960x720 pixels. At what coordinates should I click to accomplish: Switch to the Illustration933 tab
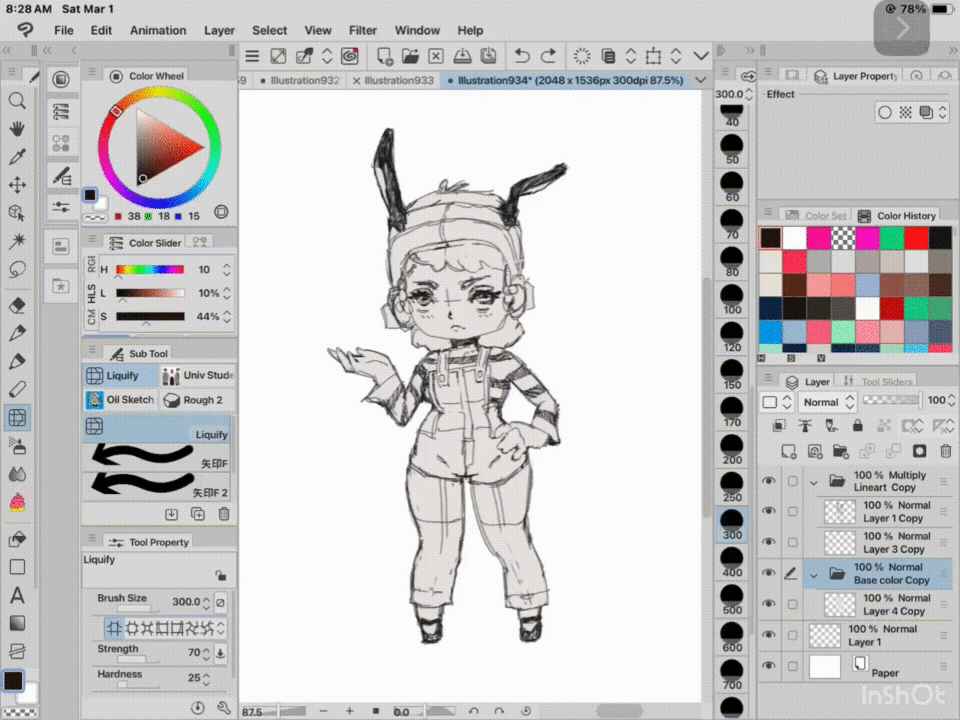(397, 80)
